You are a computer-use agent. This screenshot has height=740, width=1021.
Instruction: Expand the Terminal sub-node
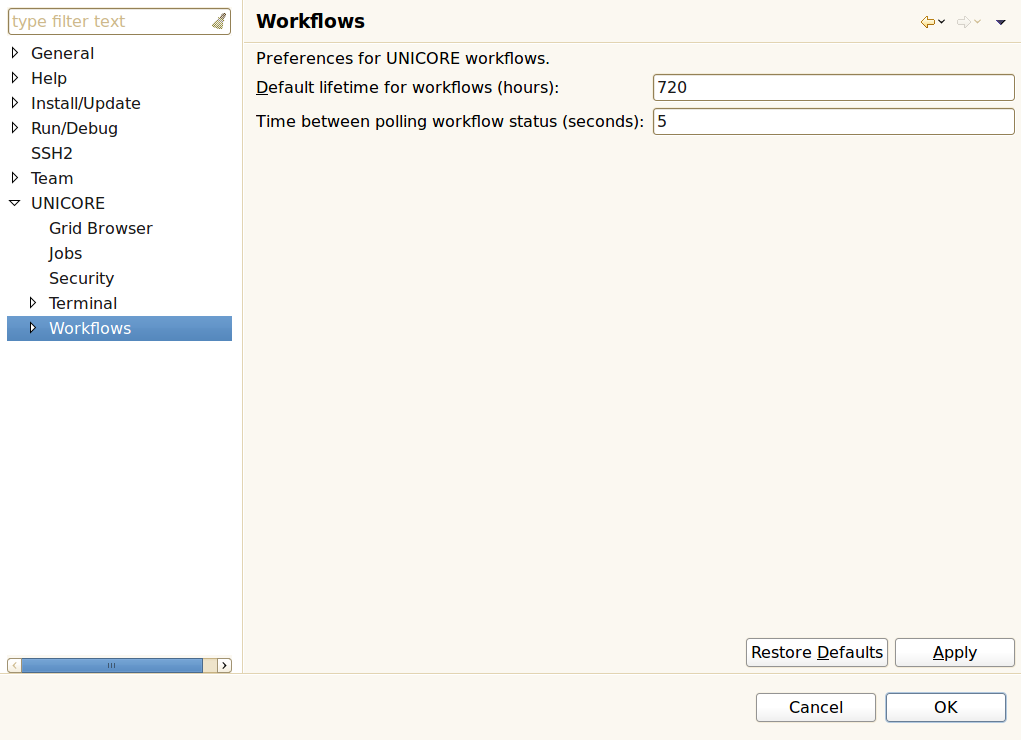(33, 303)
